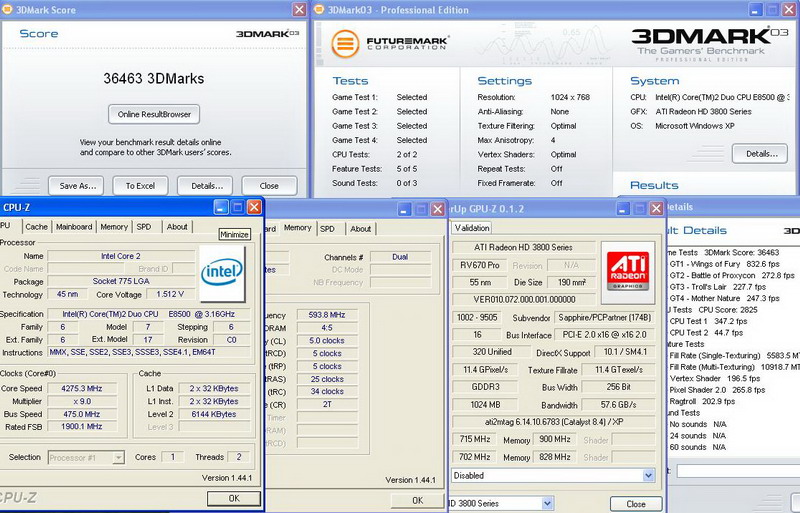Click the Close button in GPU-Z
The height and width of the screenshot is (513, 800).
(x=636, y=503)
